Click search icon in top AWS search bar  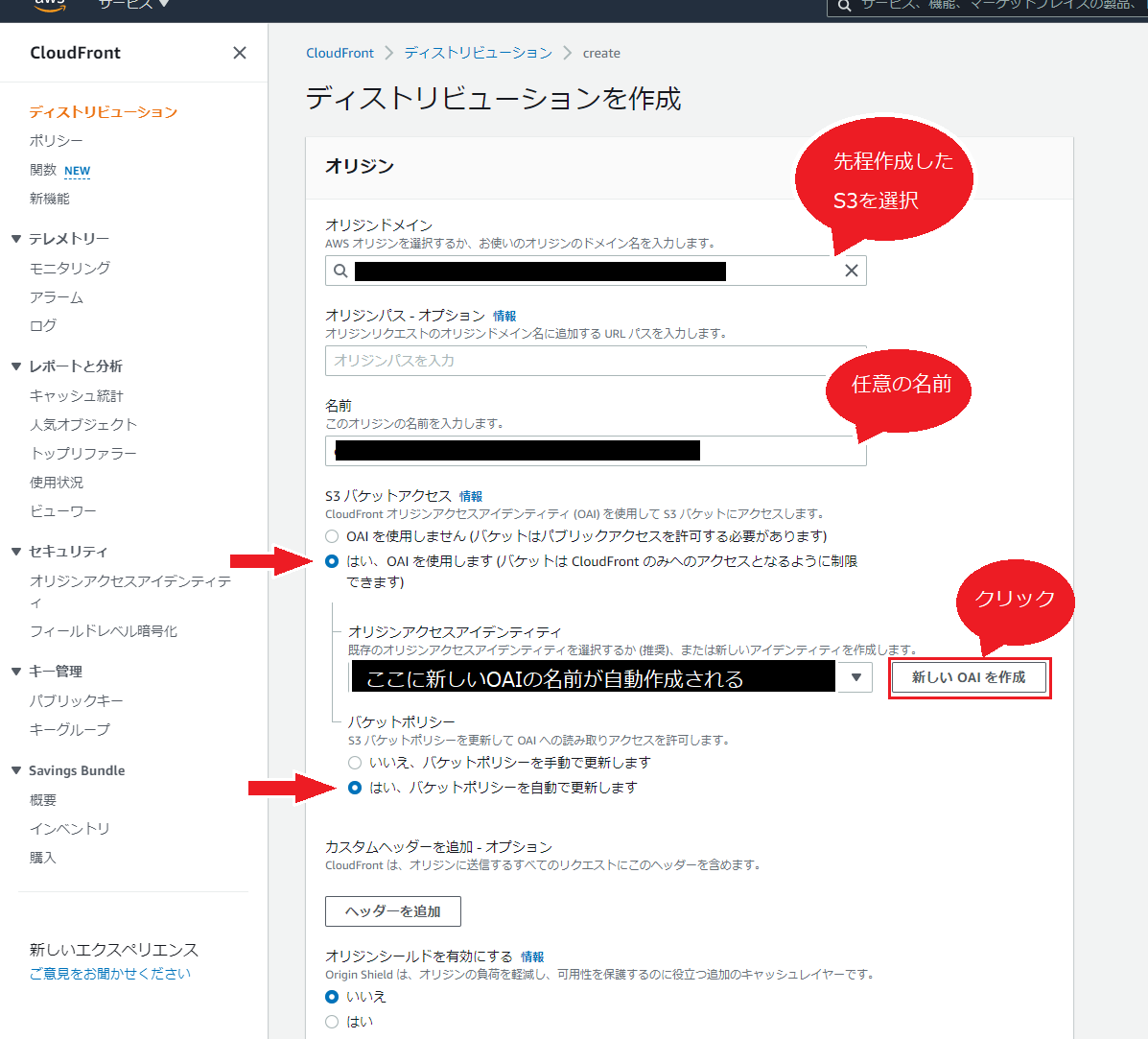point(844,6)
